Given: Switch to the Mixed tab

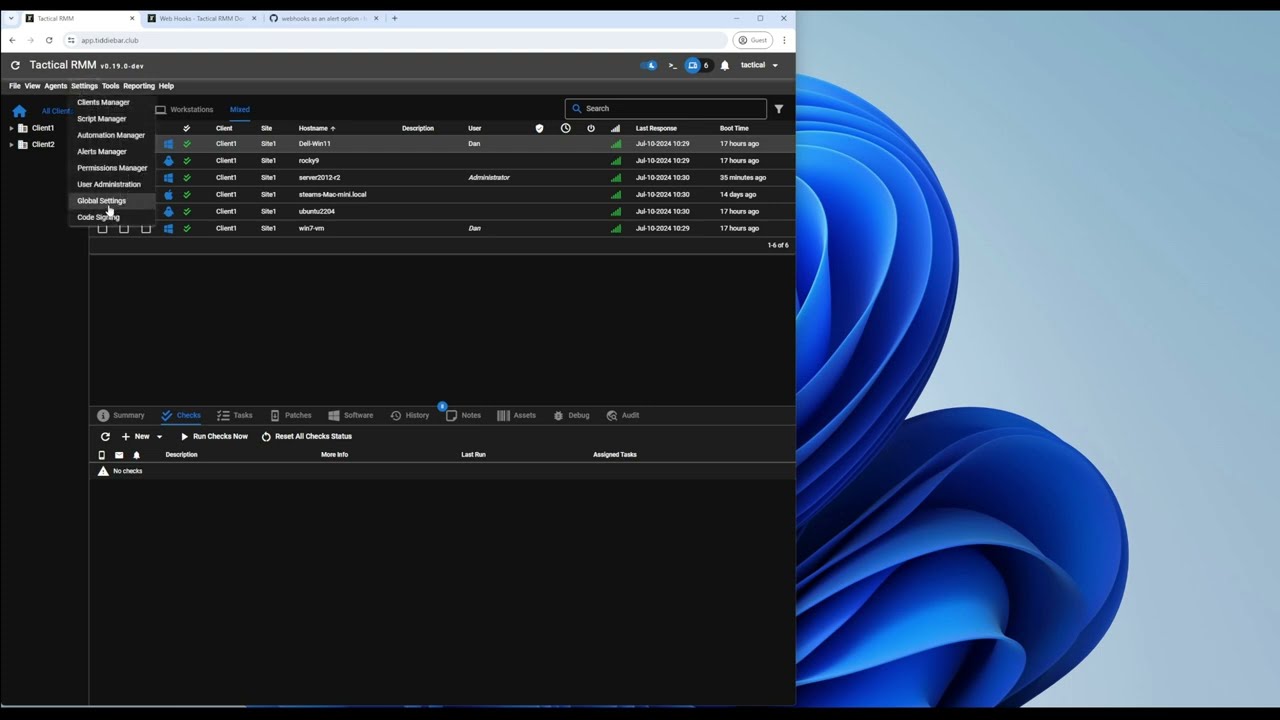Looking at the screenshot, I should pos(240,109).
